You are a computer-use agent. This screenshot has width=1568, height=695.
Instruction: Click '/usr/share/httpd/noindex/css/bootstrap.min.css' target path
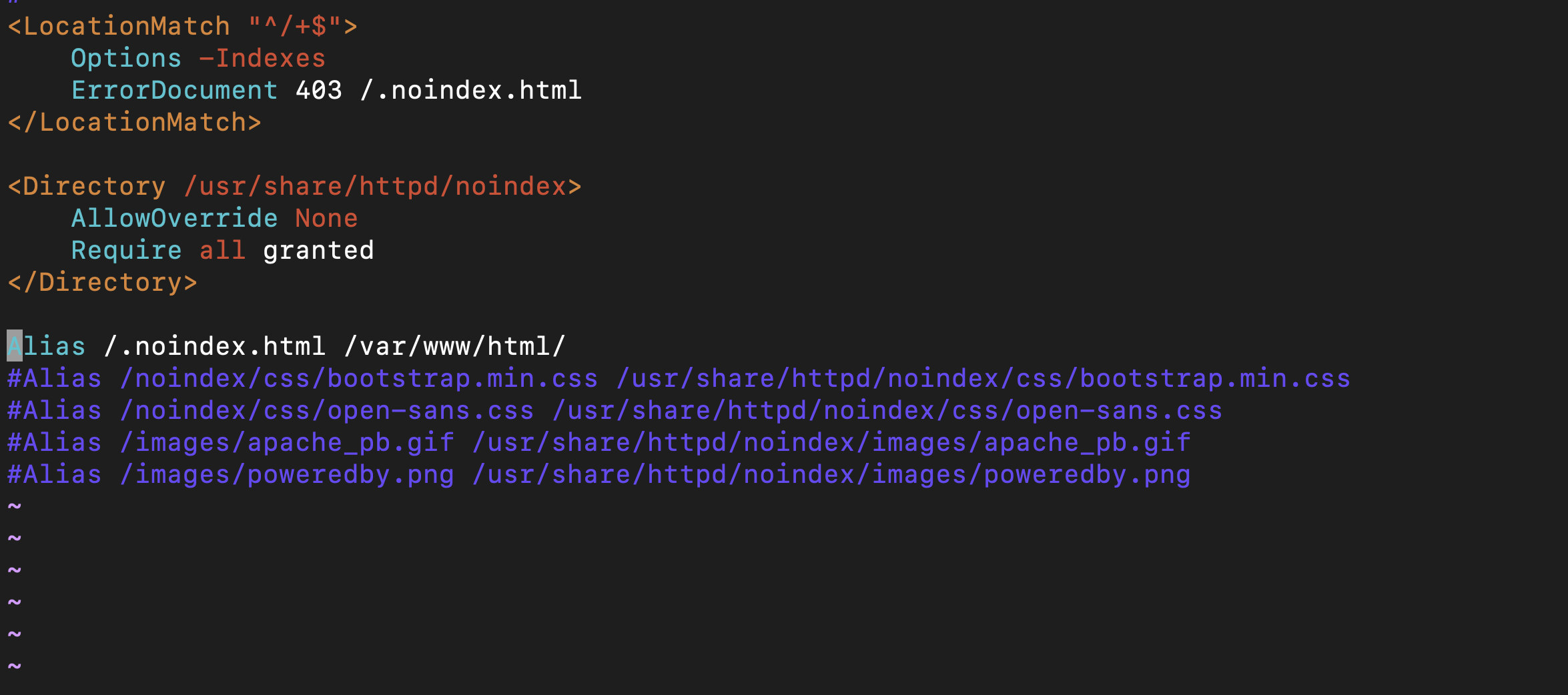pos(983,379)
